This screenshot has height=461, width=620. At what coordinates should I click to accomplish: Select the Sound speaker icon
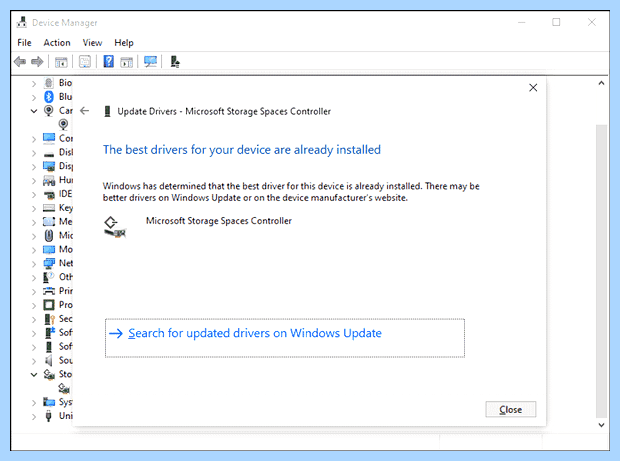[x=49, y=360]
